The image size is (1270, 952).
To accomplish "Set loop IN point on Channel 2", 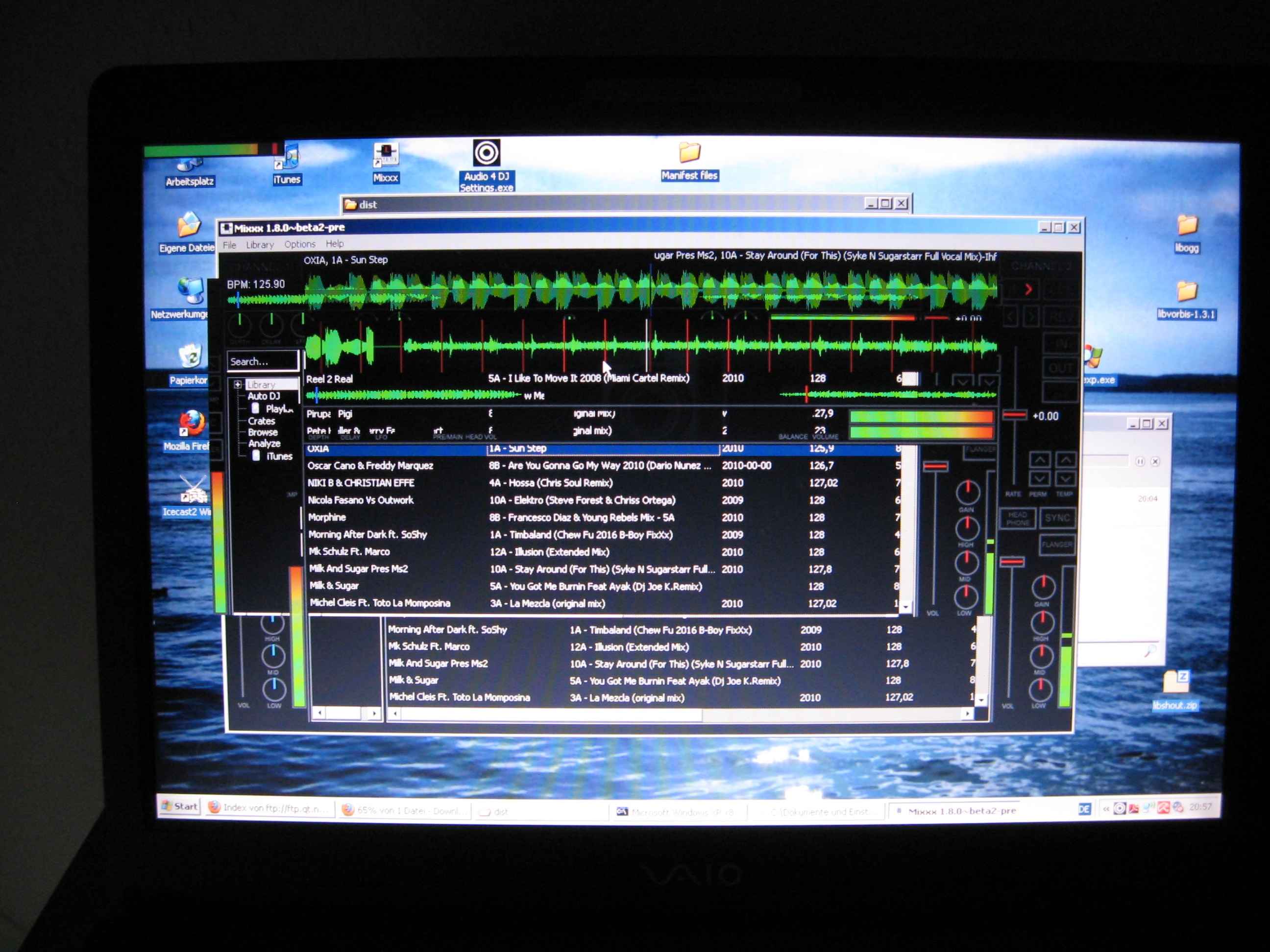I will pyautogui.click(x=1061, y=344).
